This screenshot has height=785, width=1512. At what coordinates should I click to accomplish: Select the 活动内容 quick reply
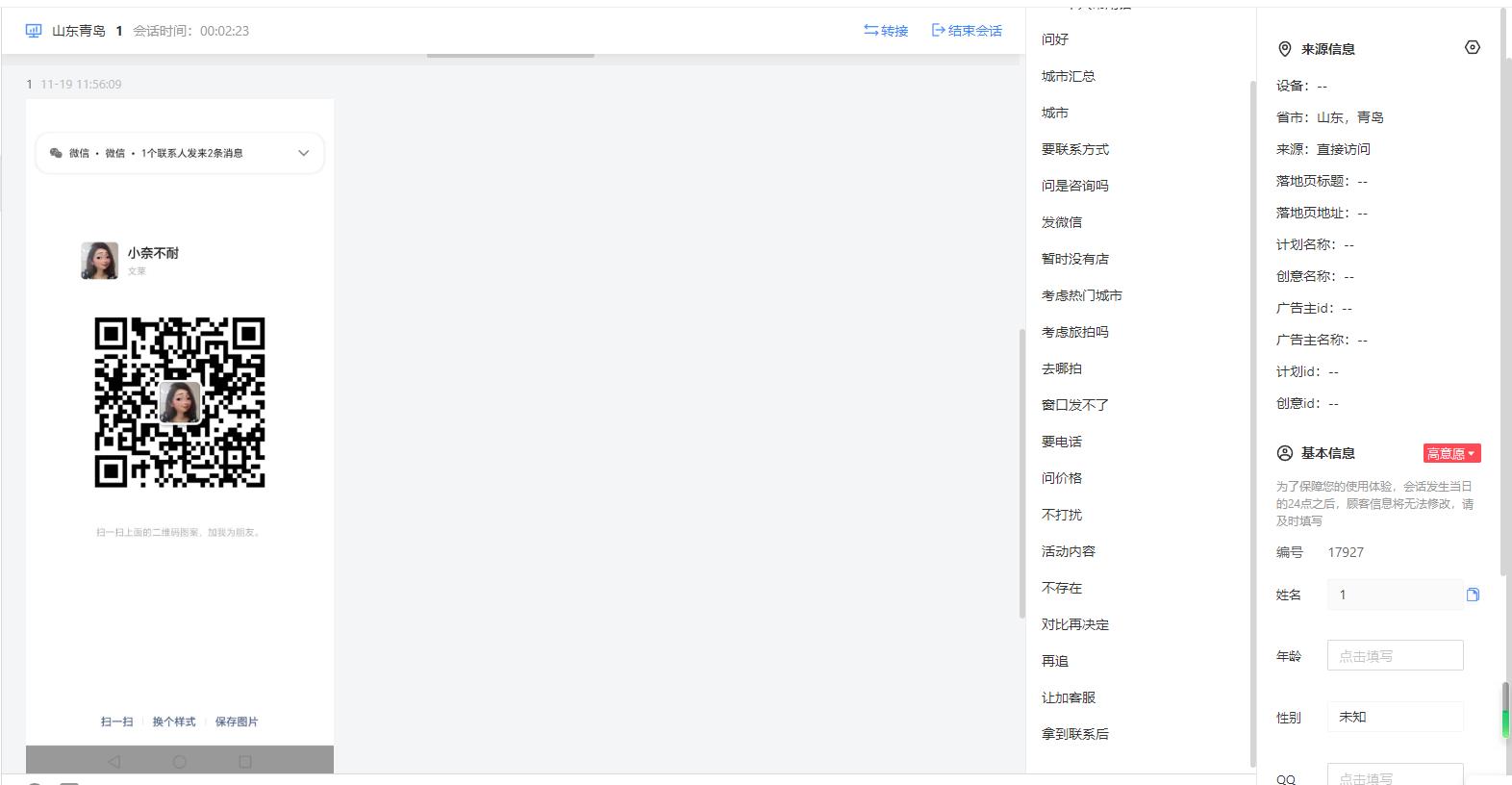click(1069, 551)
